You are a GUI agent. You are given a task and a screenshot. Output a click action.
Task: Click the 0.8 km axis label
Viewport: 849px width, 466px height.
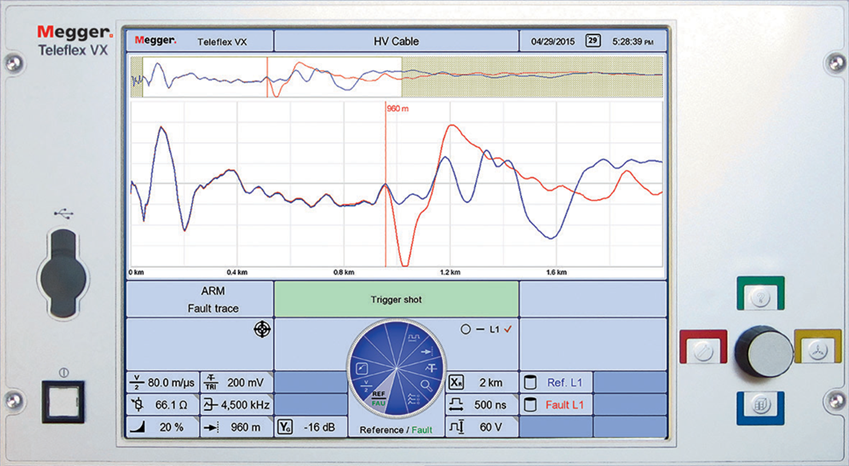[344, 272]
